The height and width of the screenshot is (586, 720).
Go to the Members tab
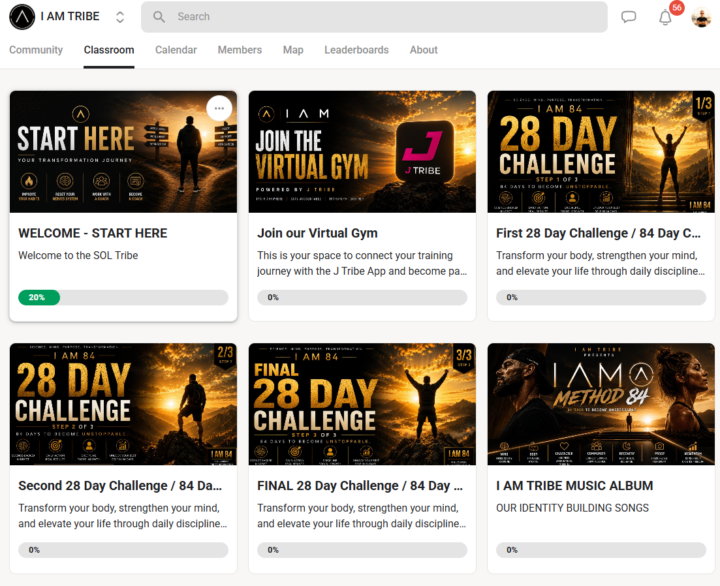click(240, 50)
